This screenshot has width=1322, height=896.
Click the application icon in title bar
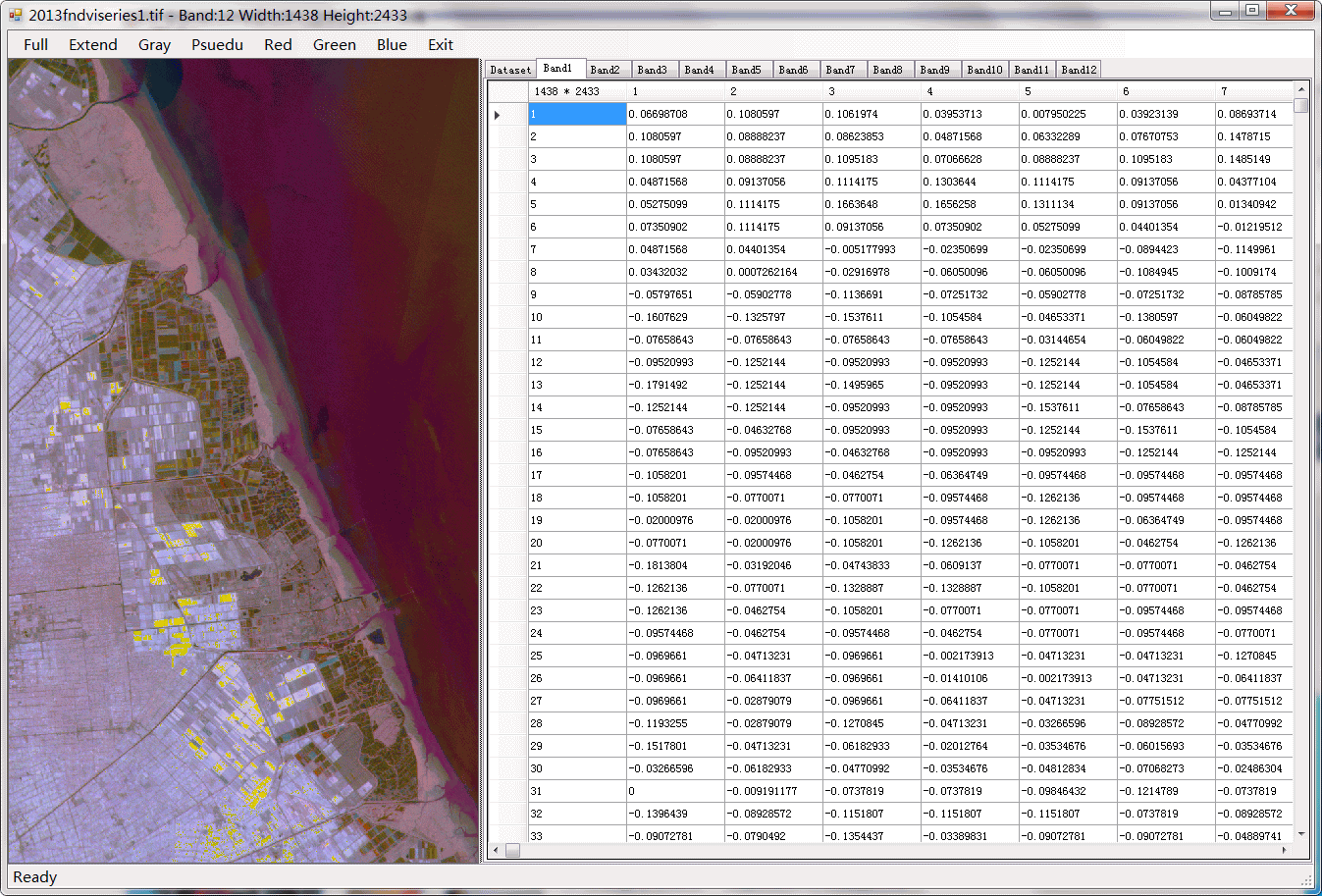[16, 15]
